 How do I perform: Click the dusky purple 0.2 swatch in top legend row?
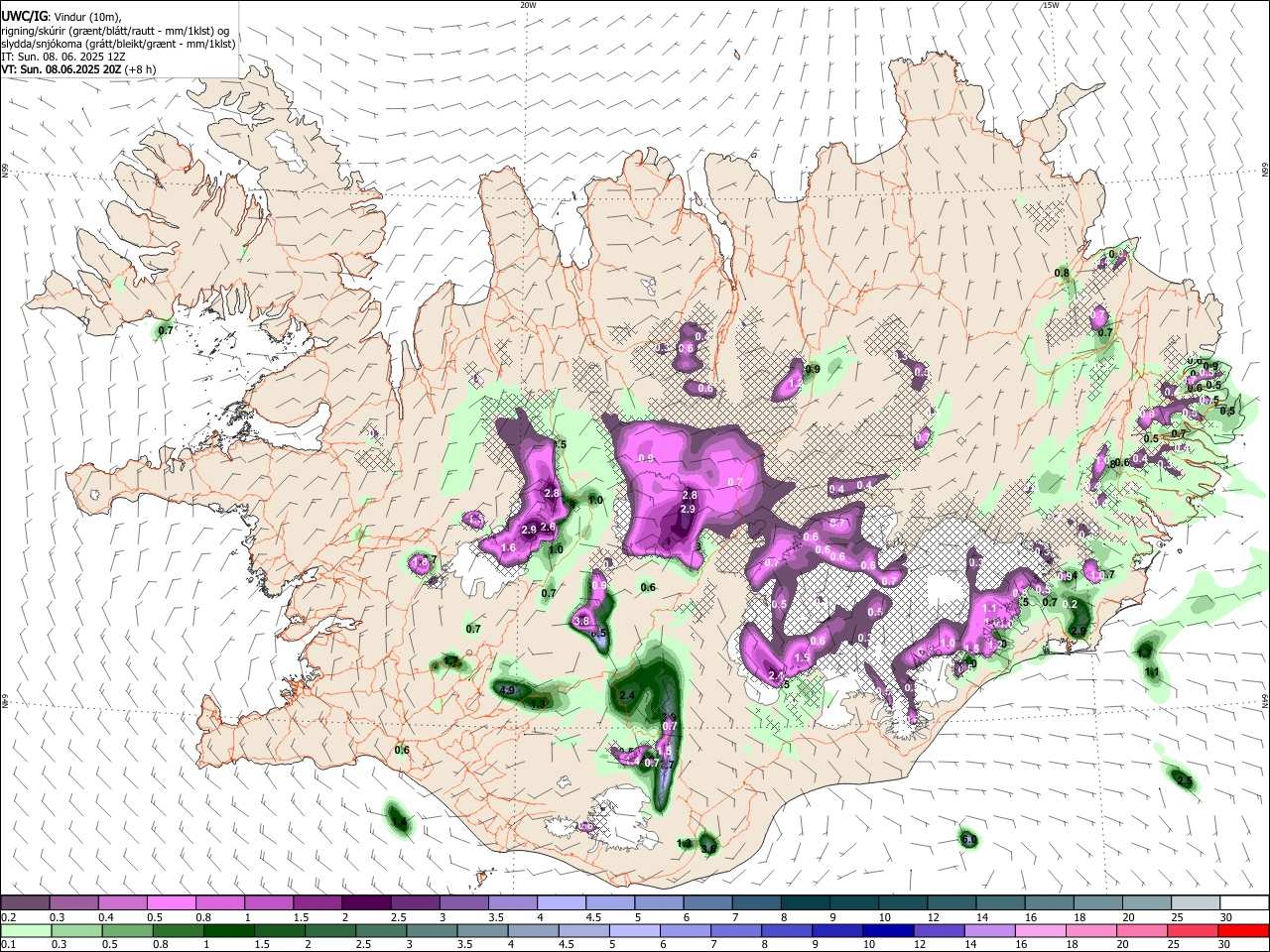click(25, 903)
